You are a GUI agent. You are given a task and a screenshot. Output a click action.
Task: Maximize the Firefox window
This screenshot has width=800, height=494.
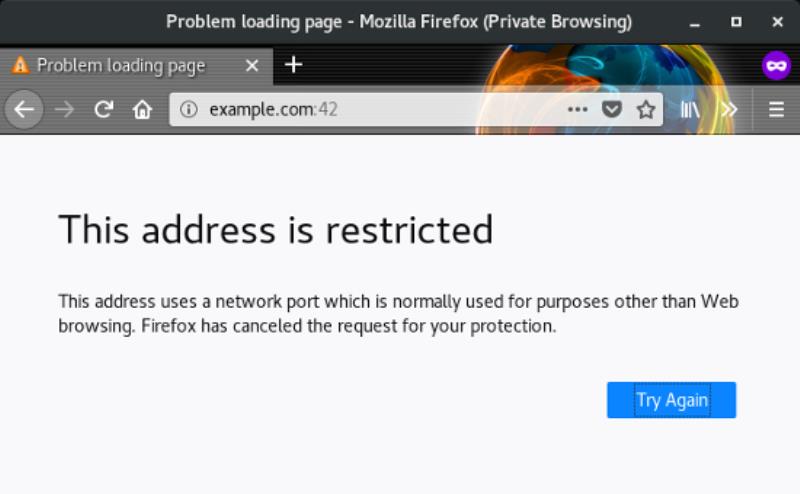[736, 22]
